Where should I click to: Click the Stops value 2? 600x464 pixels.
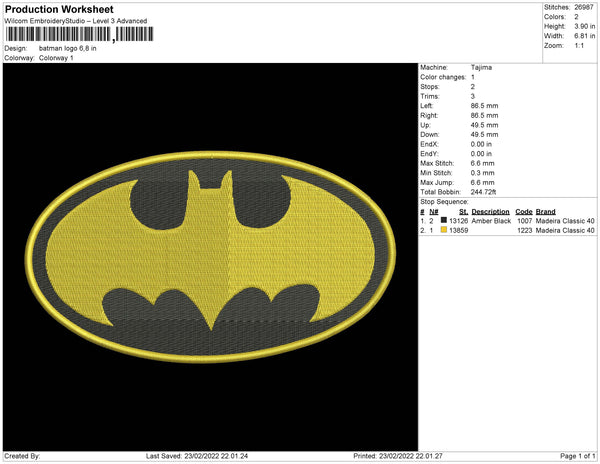(x=473, y=86)
